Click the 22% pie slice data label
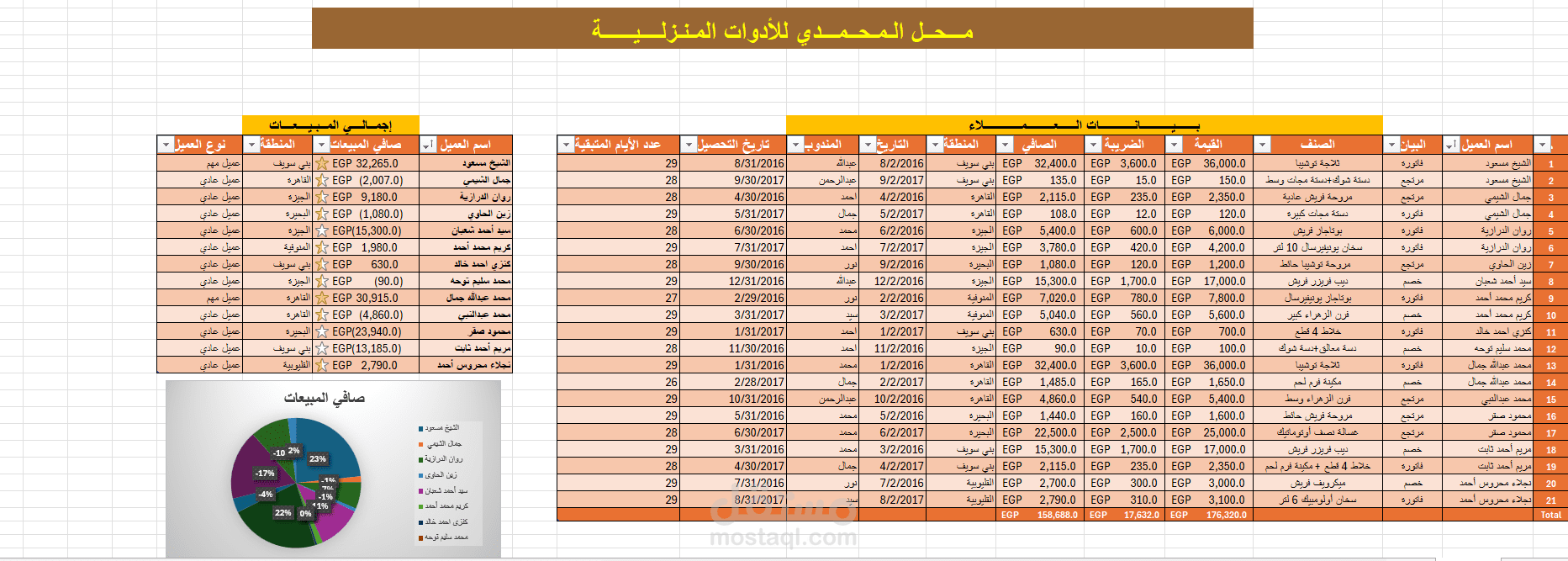Image resolution: width=1568 pixels, height=561 pixels. click(282, 512)
